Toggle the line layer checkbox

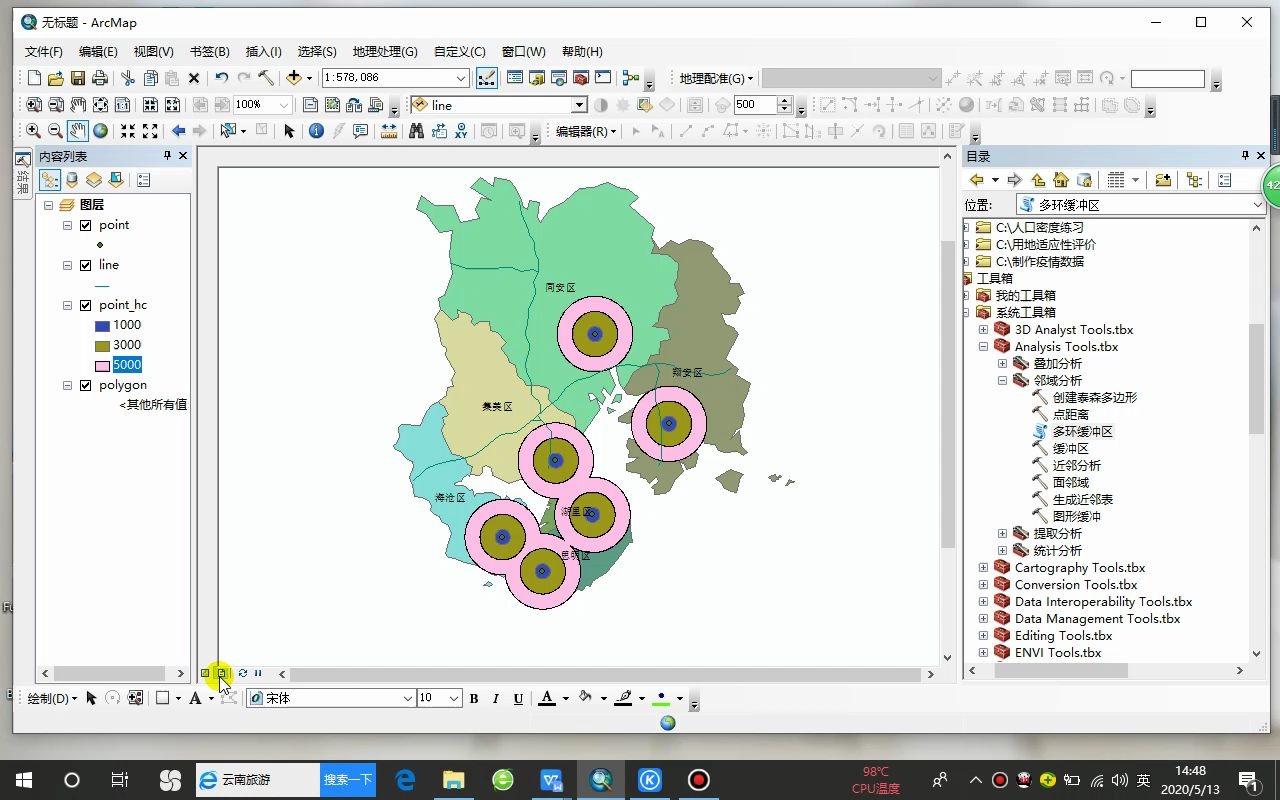pyautogui.click(x=85, y=265)
